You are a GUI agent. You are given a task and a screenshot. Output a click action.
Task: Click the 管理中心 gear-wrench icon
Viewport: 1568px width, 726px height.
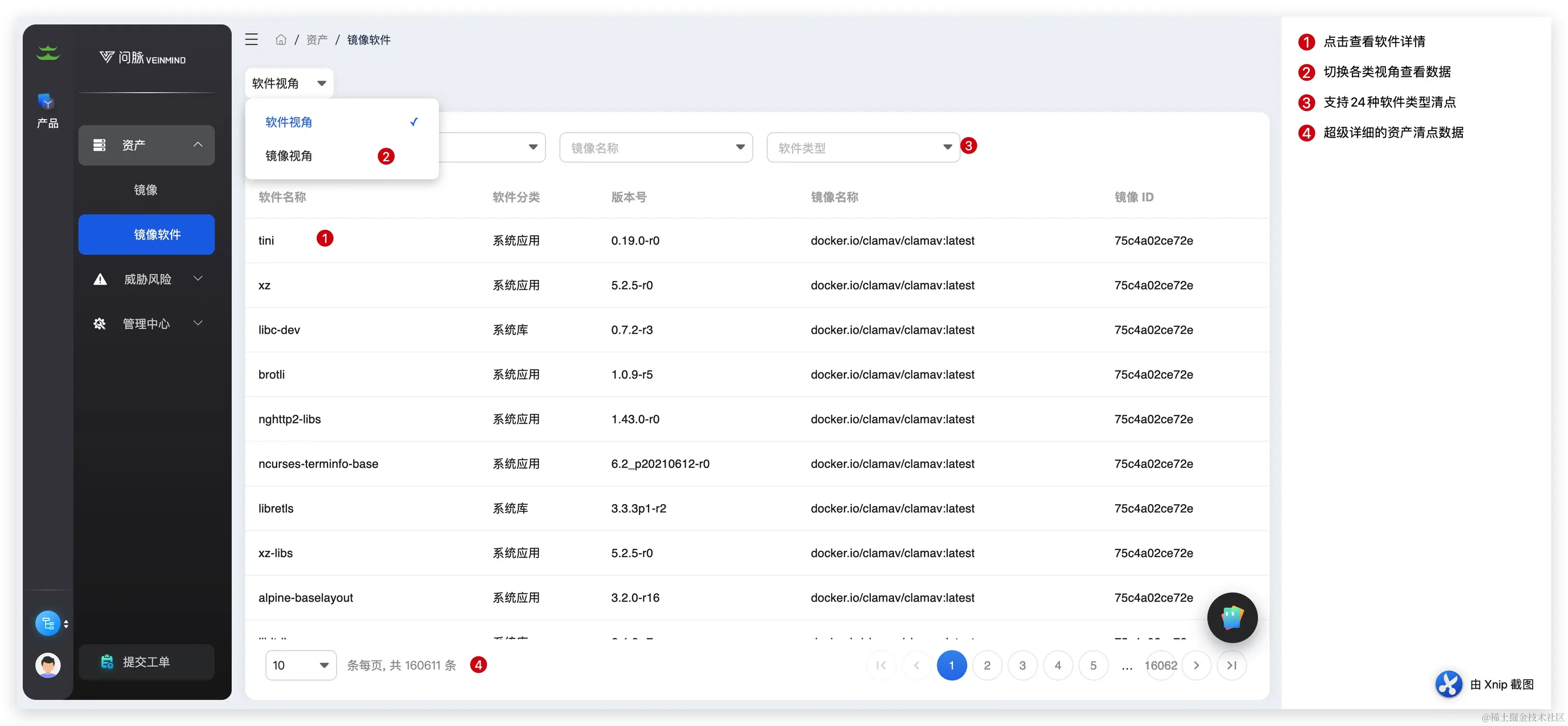(100, 323)
